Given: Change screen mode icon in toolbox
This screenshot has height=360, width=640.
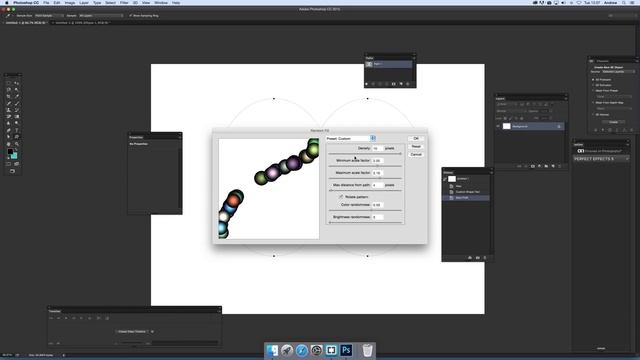Looking at the screenshot, I should point(13,171).
